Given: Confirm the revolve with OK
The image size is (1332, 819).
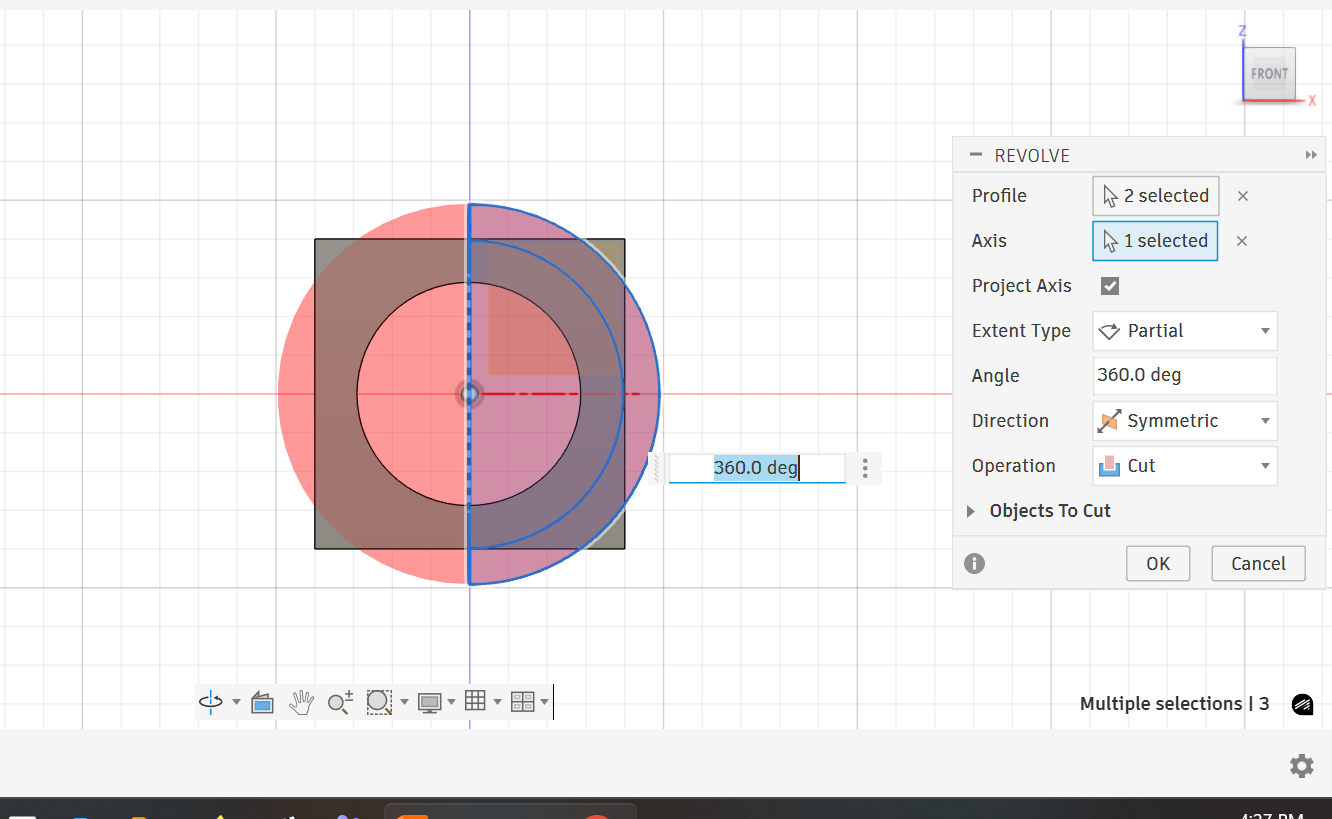Looking at the screenshot, I should coord(1158,563).
